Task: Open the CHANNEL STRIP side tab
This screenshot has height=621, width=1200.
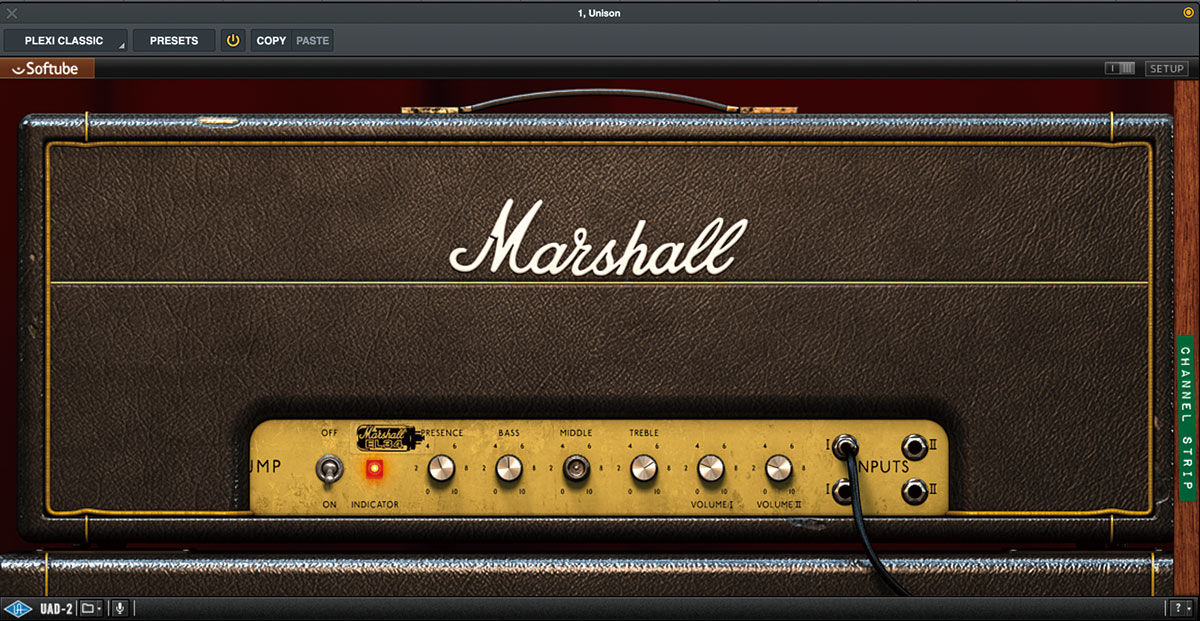Action: pos(1186,417)
